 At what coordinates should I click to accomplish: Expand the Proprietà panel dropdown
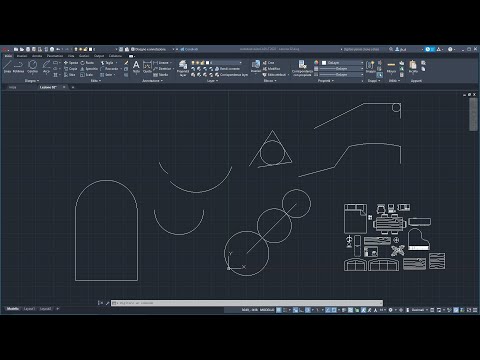326,81
